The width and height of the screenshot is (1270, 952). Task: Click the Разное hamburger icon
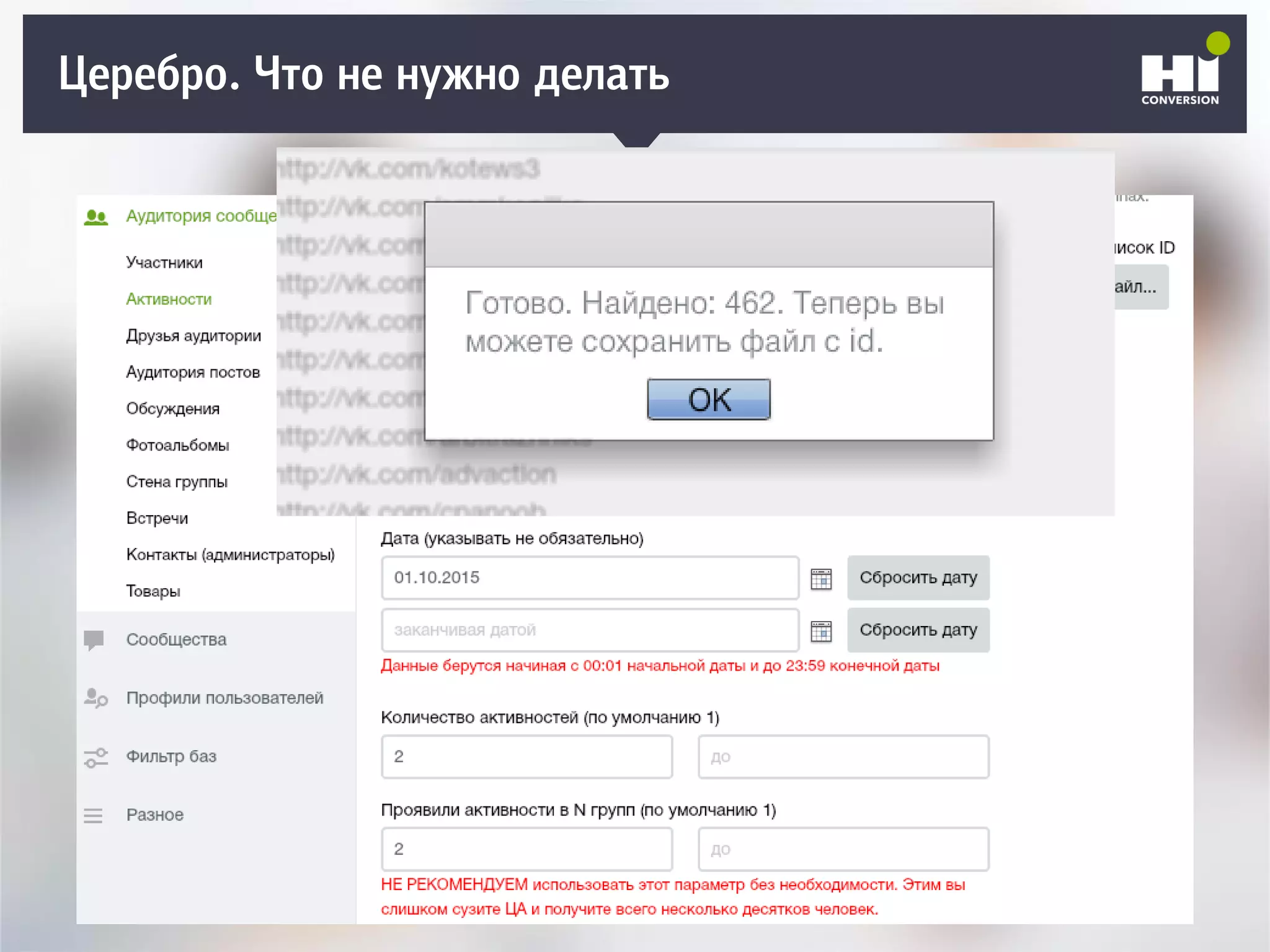[93, 816]
